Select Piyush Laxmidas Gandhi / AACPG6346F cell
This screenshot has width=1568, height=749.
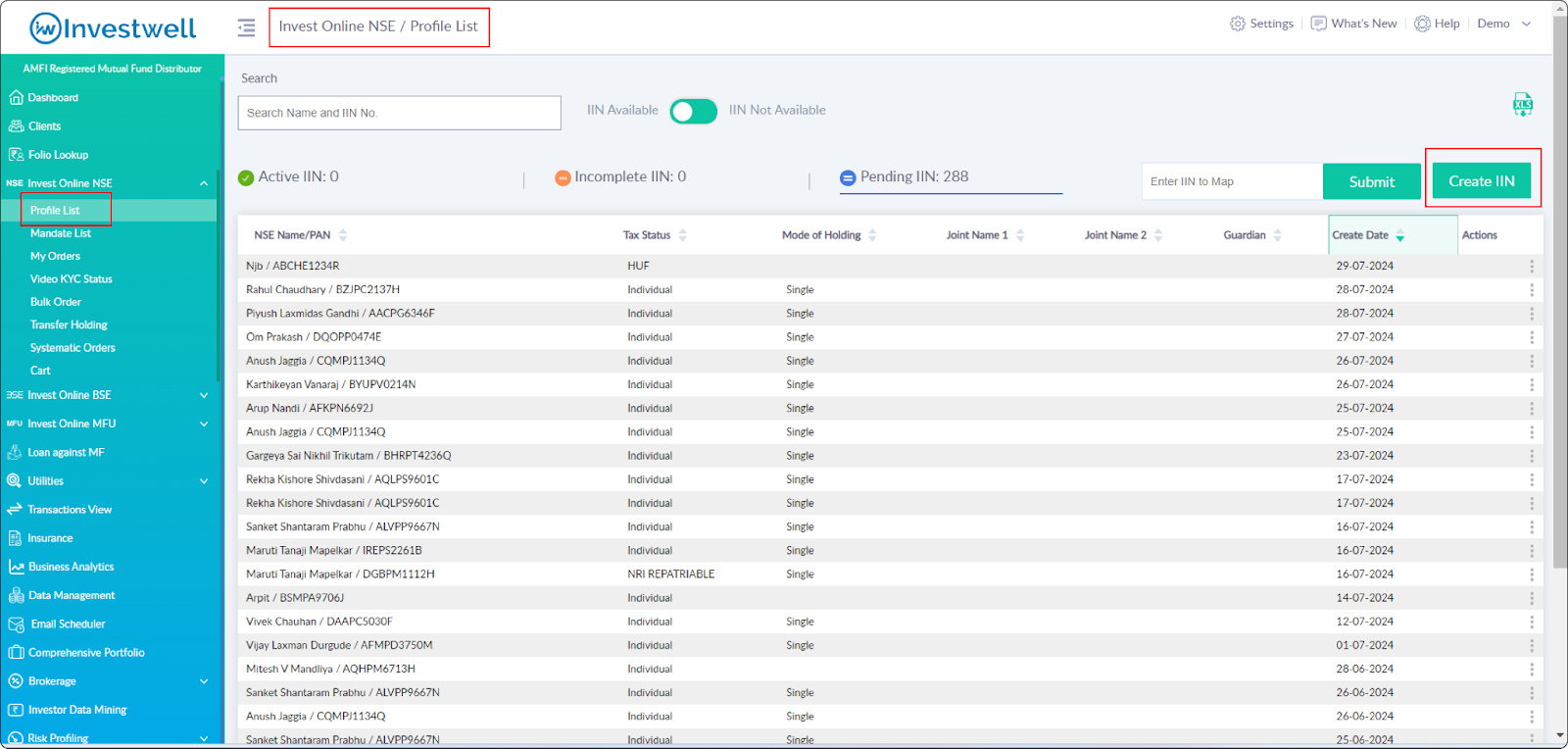(x=340, y=314)
